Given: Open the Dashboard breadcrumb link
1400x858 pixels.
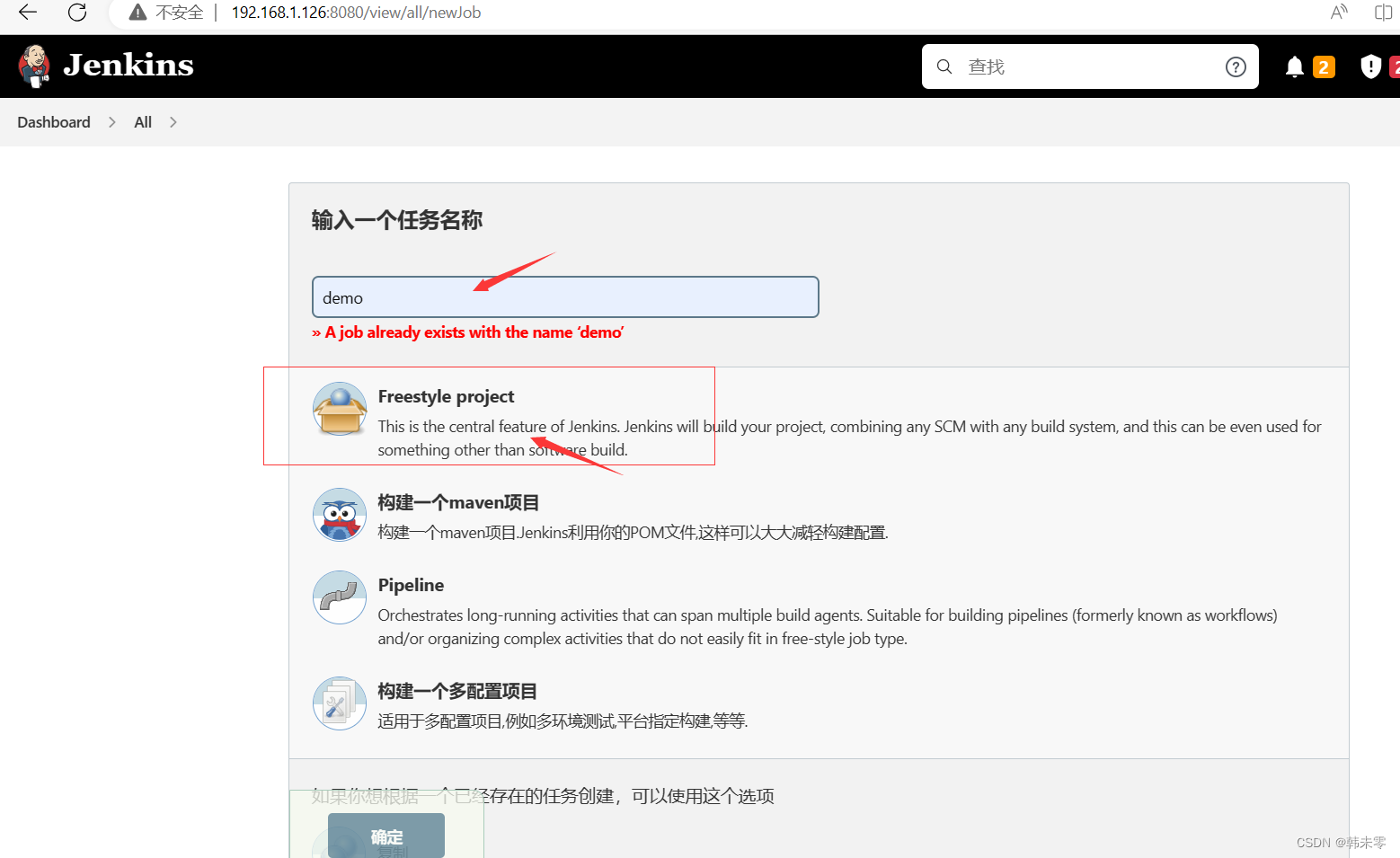Looking at the screenshot, I should coord(53,122).
